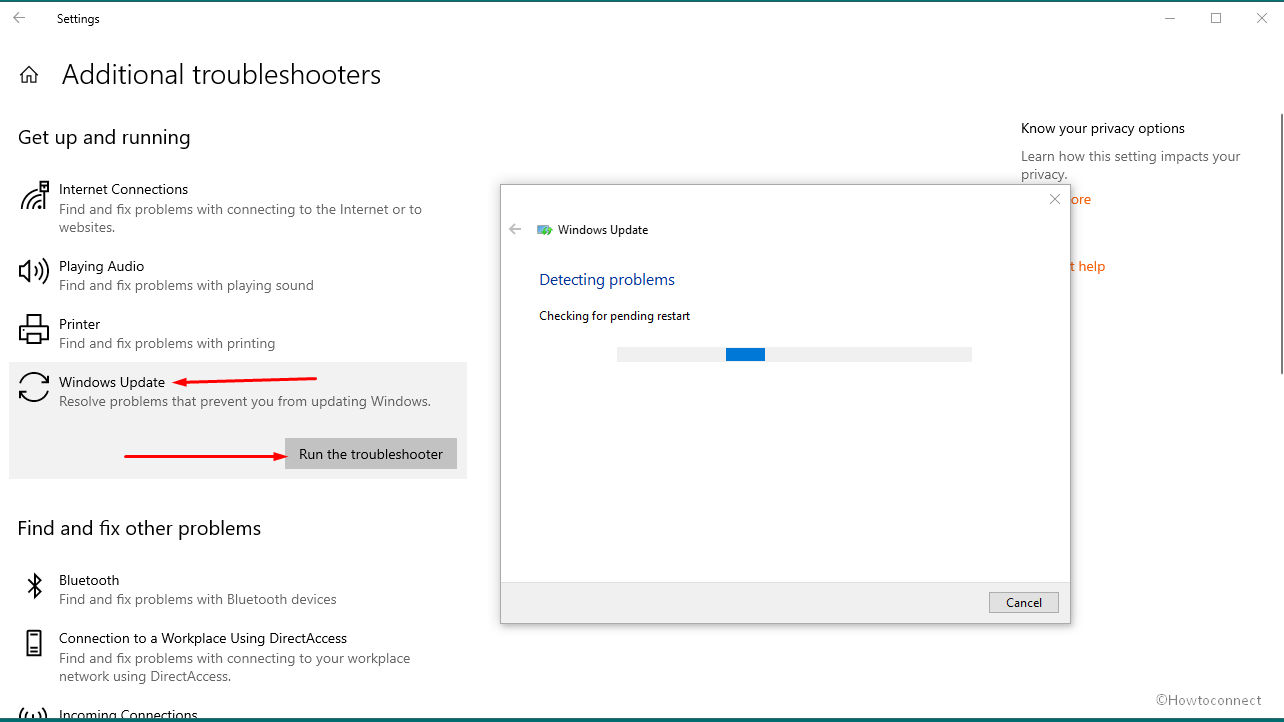
Task: Select the Bluetooth troubleshooter
Action: click(238, 589)
